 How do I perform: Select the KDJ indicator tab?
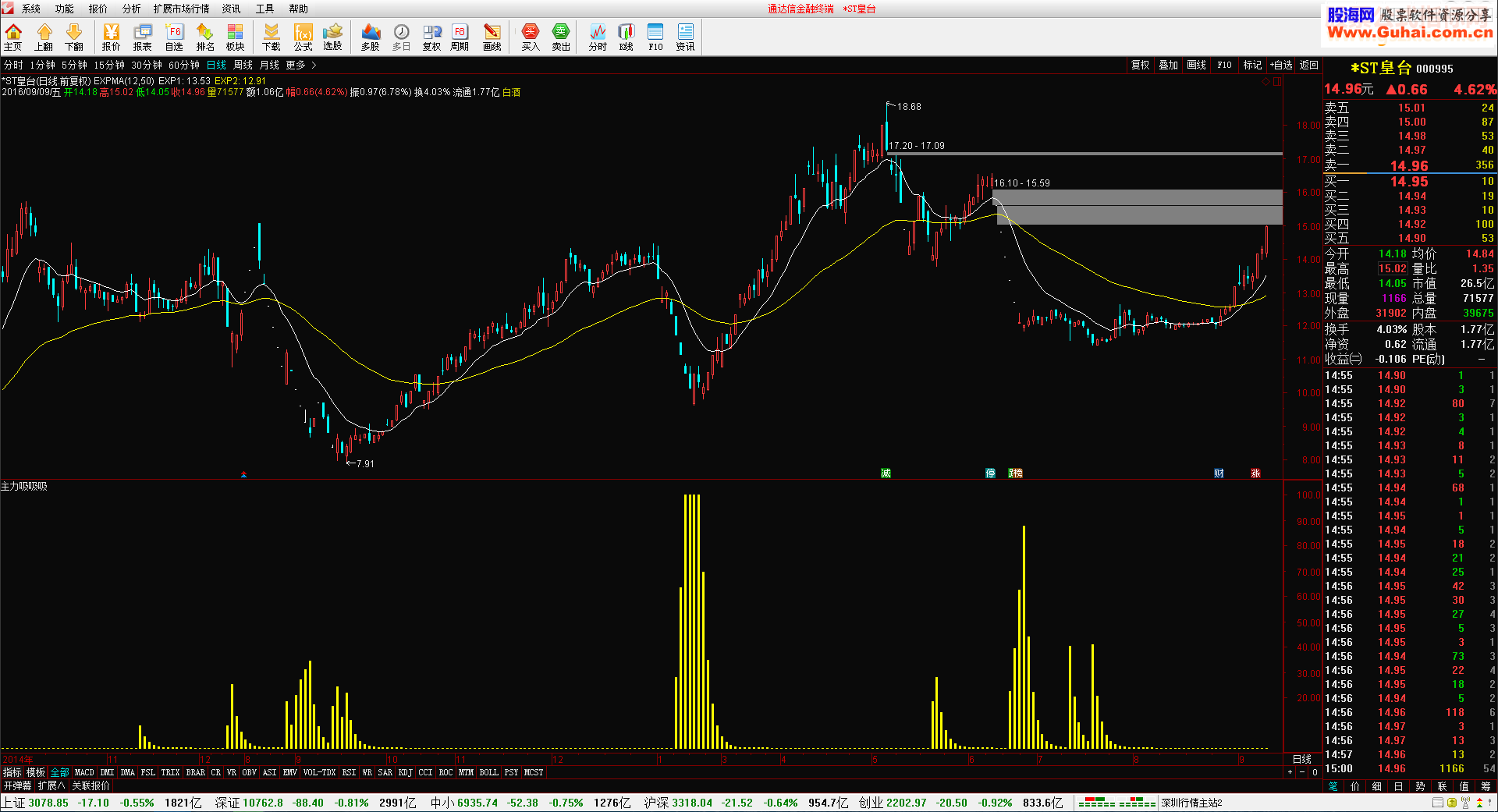coord(406,772)
